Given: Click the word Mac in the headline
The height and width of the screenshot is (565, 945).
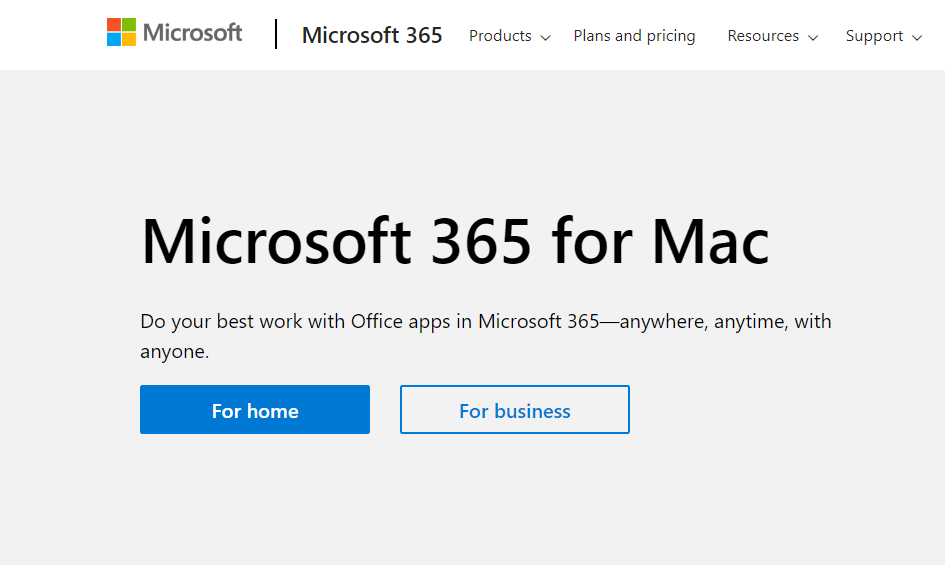Looking at the screenshot, I should [x=710, y=243].
